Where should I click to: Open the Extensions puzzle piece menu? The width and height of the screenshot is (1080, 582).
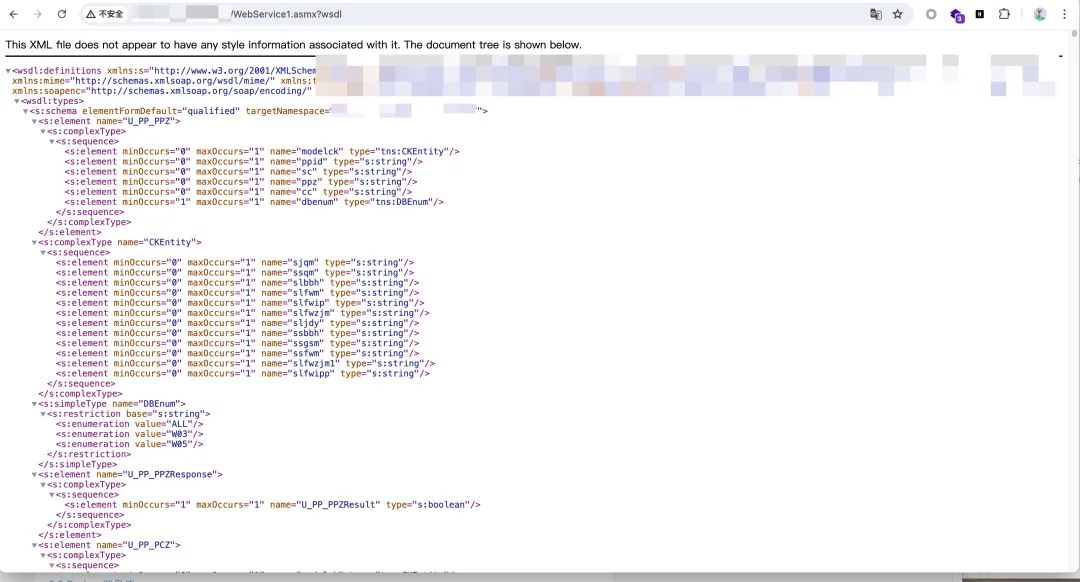click(x=1004, y=15)
